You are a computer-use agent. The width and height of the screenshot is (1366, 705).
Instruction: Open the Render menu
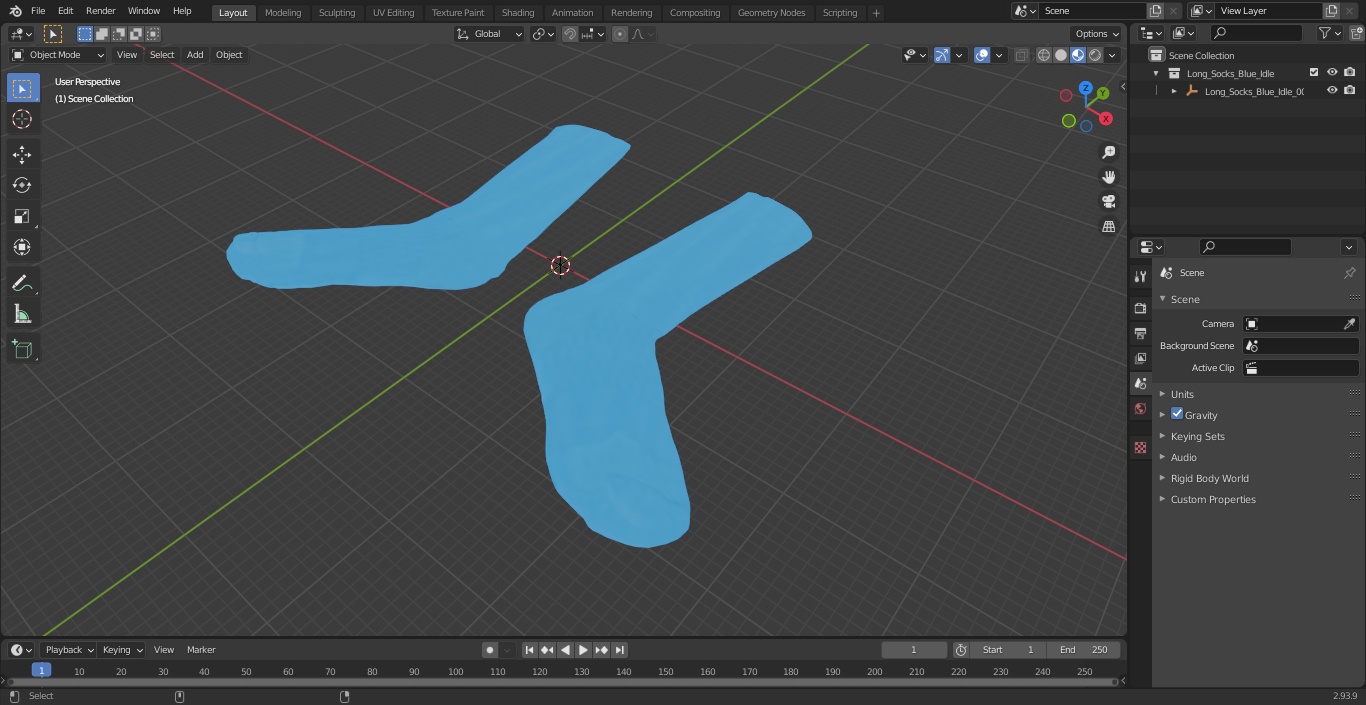tap(100, 11)
